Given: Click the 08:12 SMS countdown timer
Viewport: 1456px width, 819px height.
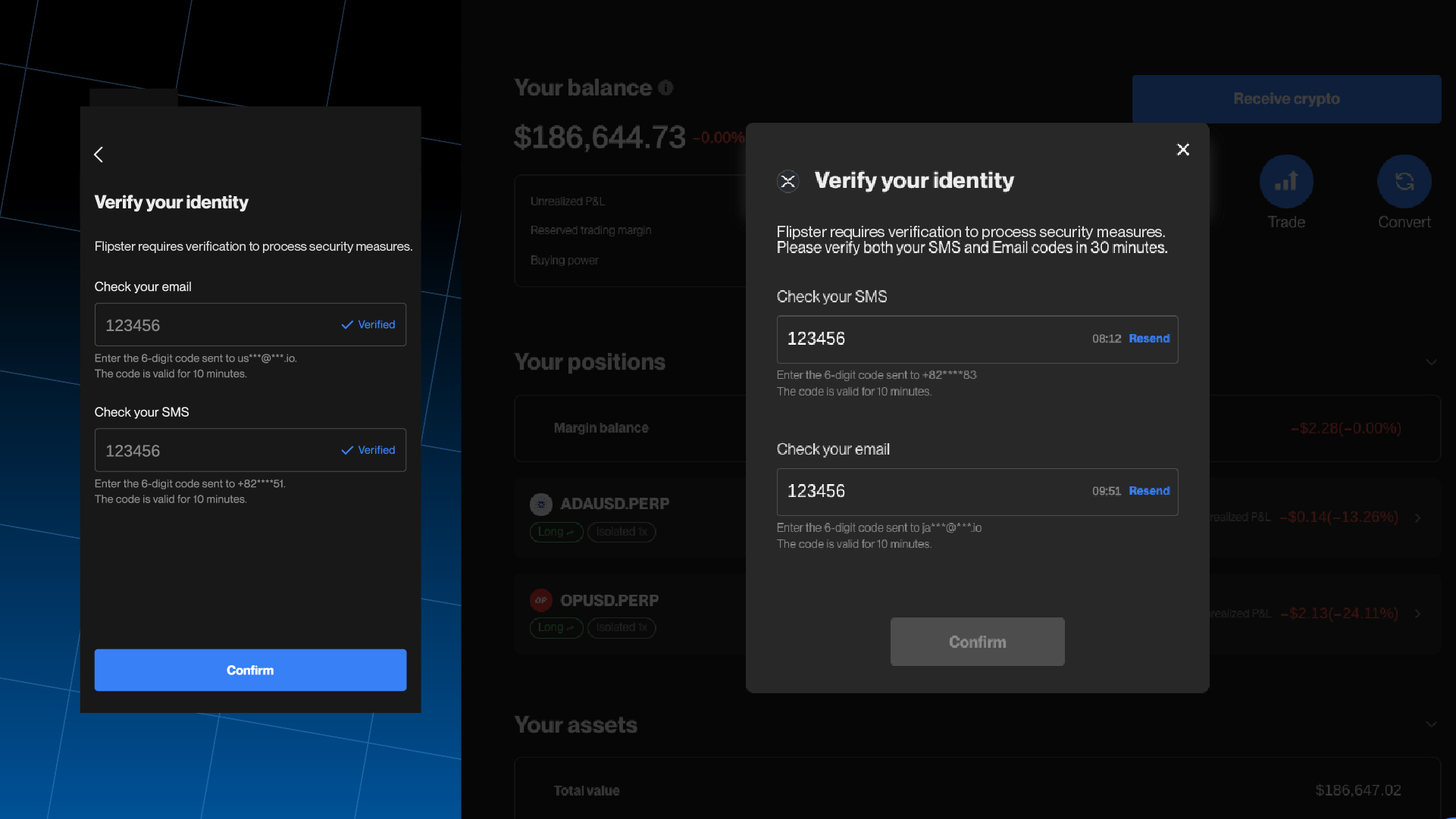Looking at the screenshot, I should (x=1107, y=339).
